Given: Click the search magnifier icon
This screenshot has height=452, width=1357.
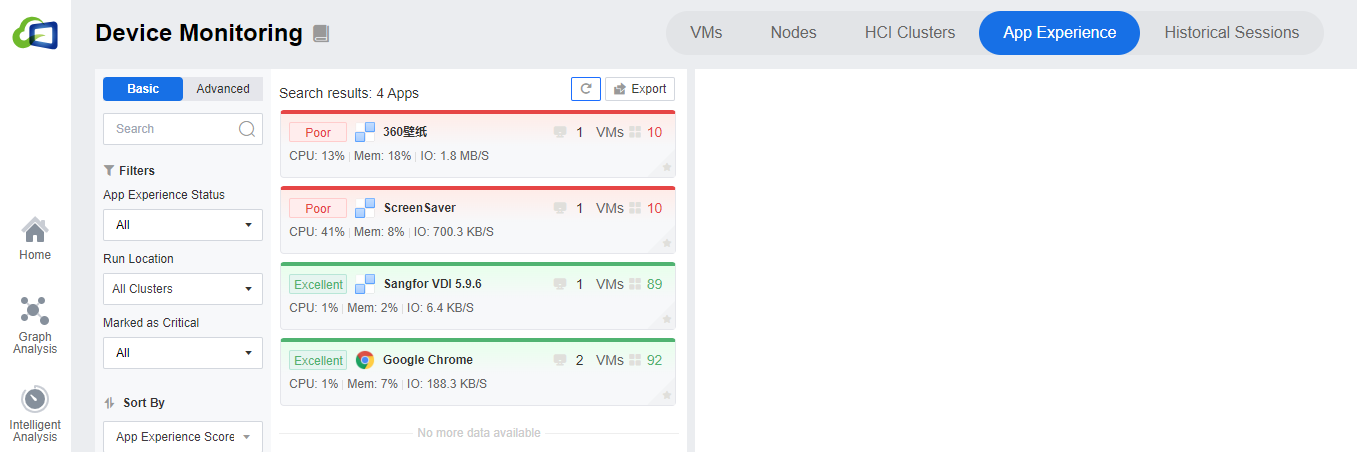Looking at the screenshot, I should click(x=247, y=129).
